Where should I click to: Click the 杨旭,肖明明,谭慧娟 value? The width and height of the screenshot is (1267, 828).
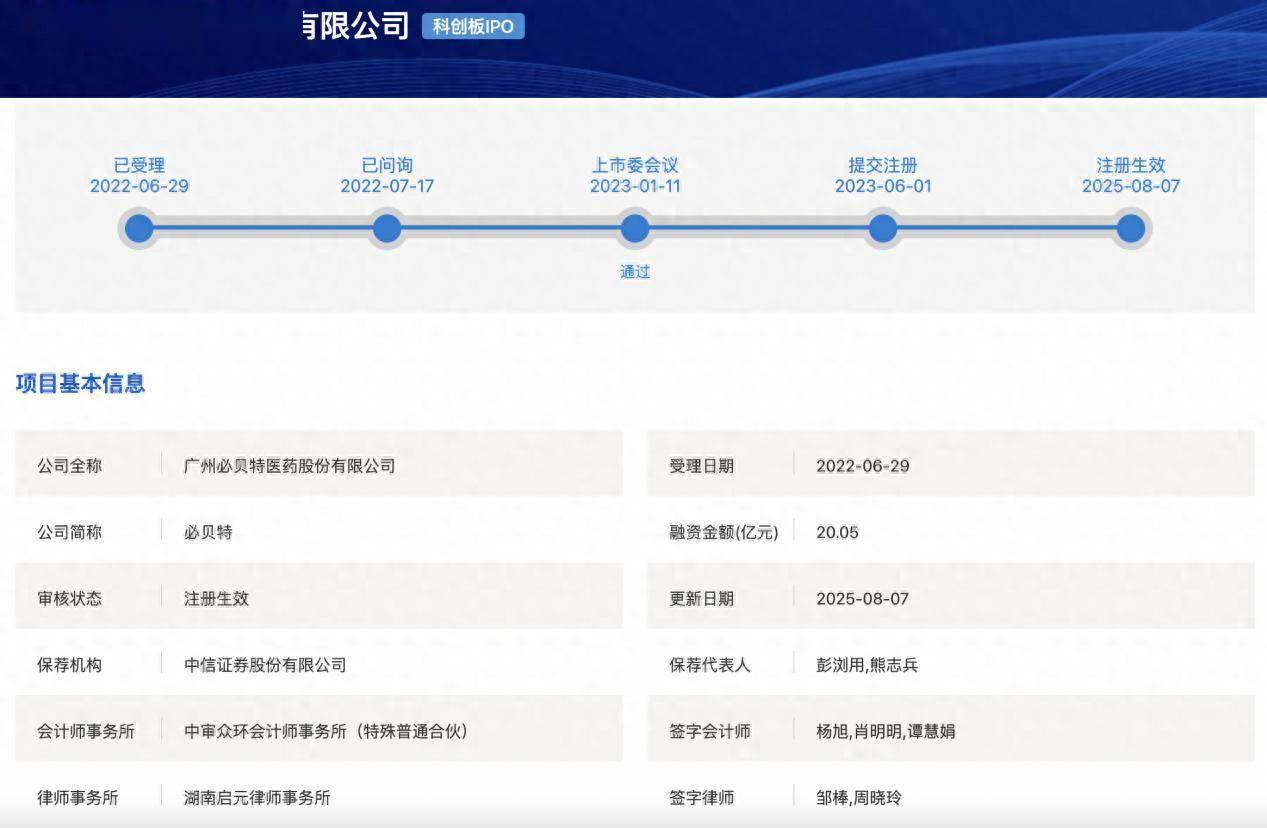tap(885, 731)
